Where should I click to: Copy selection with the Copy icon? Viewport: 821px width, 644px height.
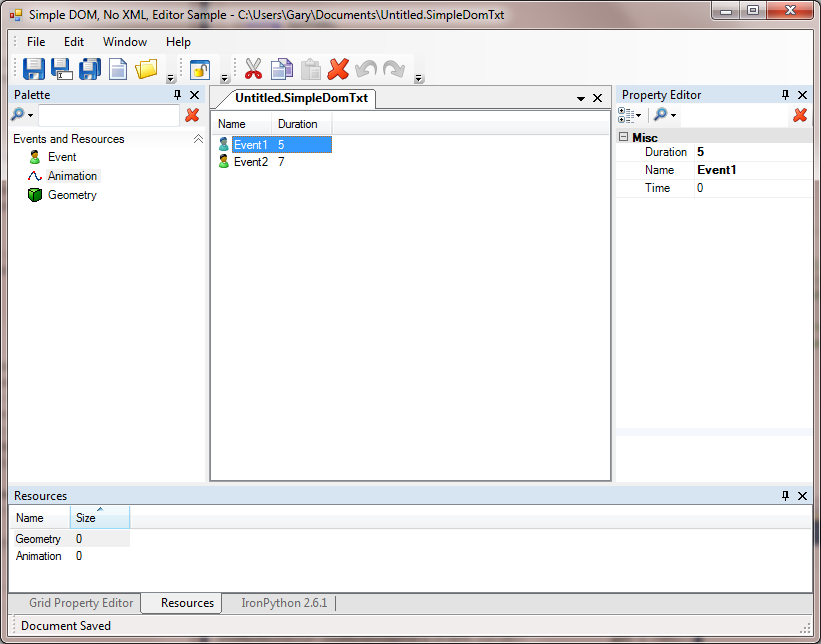pyautogui.click(x=282, y=69)
